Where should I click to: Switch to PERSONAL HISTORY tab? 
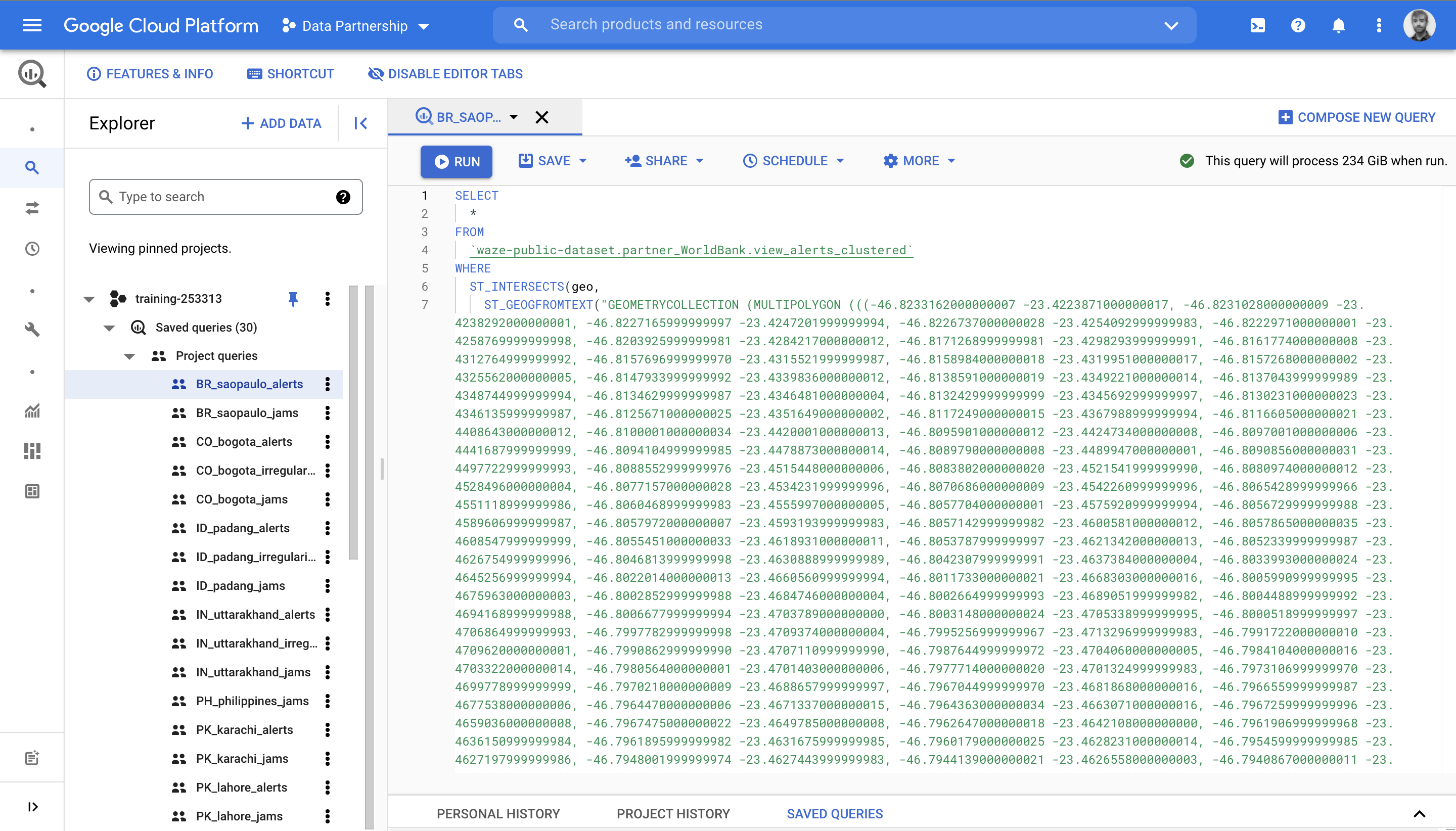tap(498, 814)
